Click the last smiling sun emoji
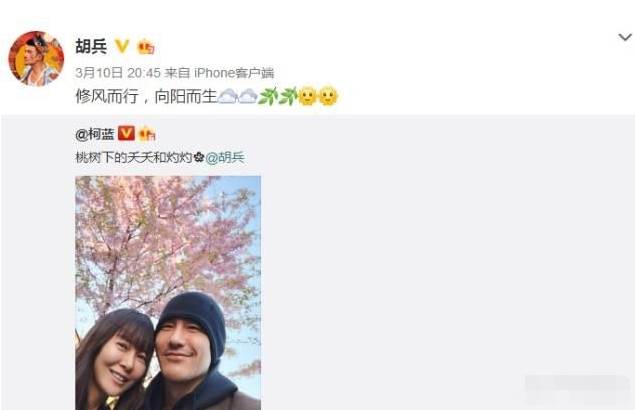The image size is (635, 410). point(328,96)
